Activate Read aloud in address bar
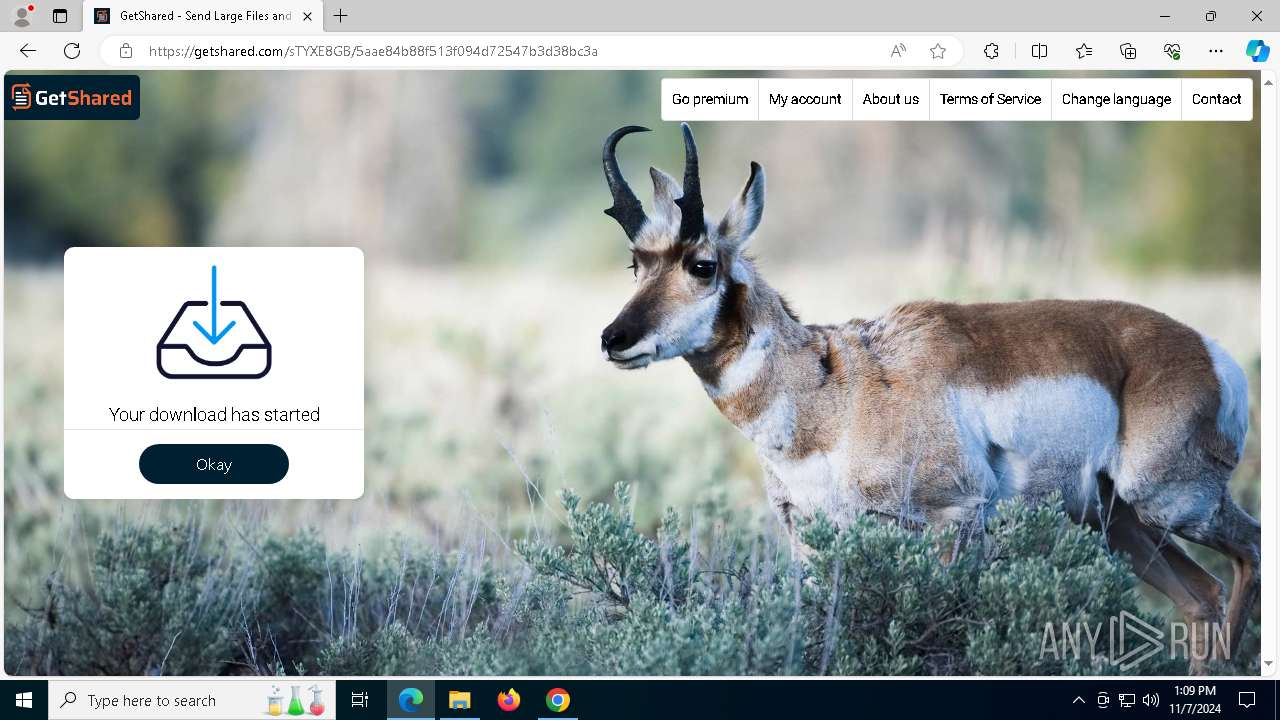Image resolution: width=1280 pixels, height=720 pixels. point(898,51)
